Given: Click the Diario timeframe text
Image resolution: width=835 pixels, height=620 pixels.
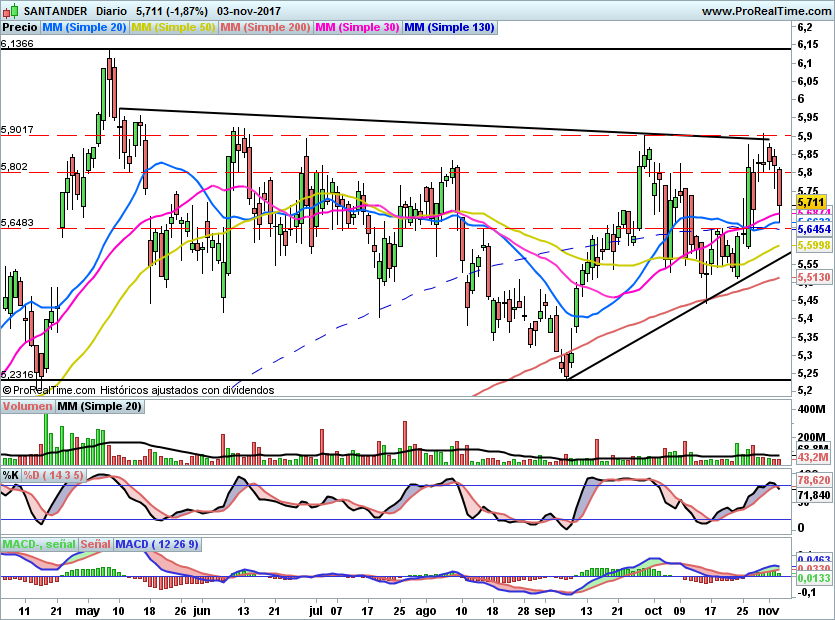Looking at the screenshot, I should click(111, 11).
